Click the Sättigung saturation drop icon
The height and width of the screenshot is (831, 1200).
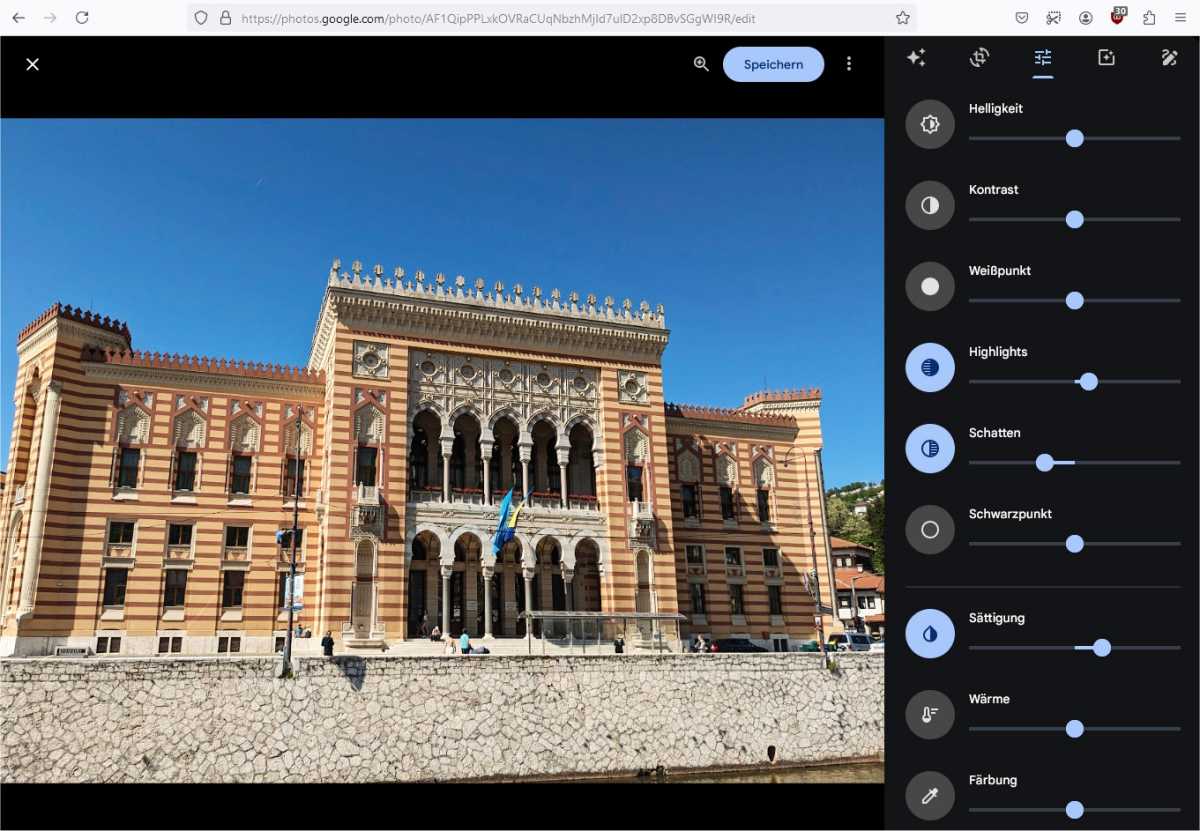pyautogui.click(x=929, y=633)
